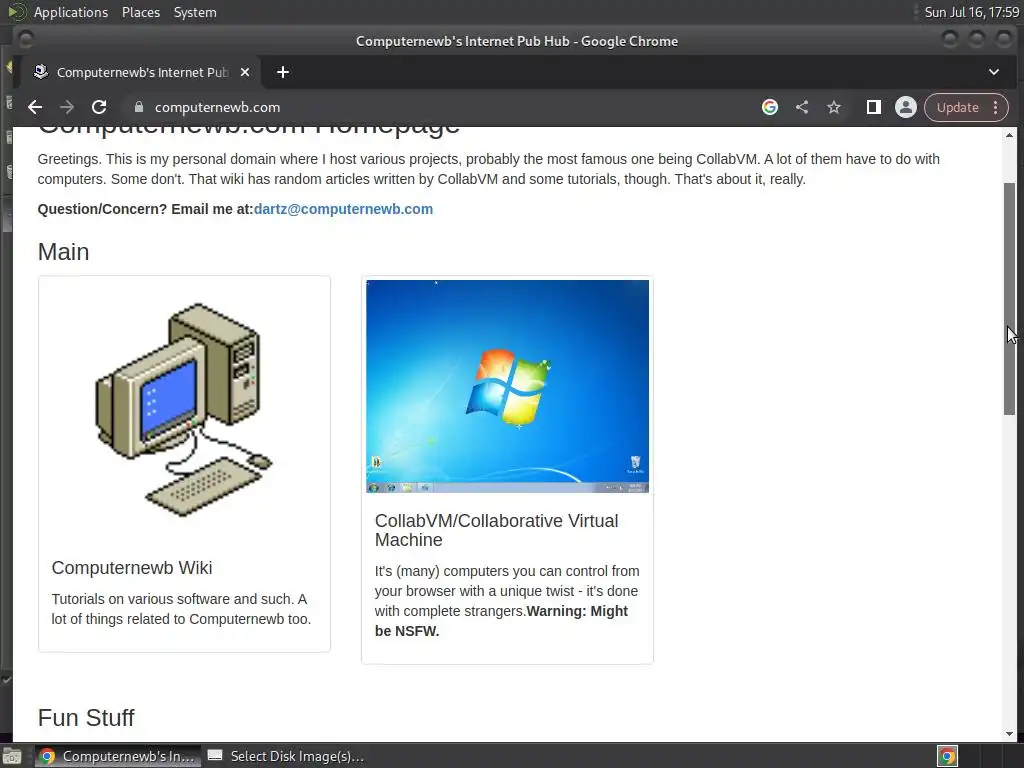Email dartz@computernewb.com link

tap(343, 209)
